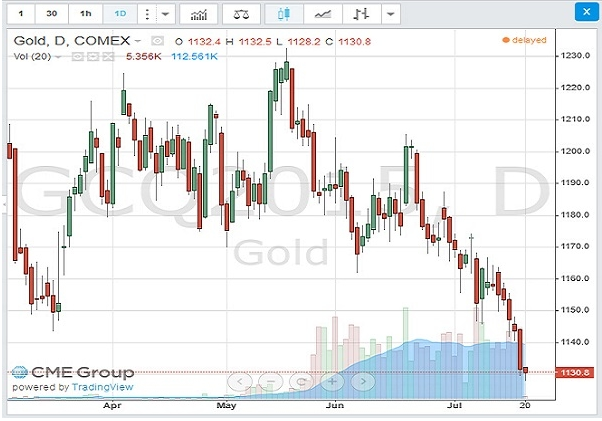Switch to the 1D interval
The height and width of the screenshot is (421, 602).
pyautogui.click(x=120, y=14)
